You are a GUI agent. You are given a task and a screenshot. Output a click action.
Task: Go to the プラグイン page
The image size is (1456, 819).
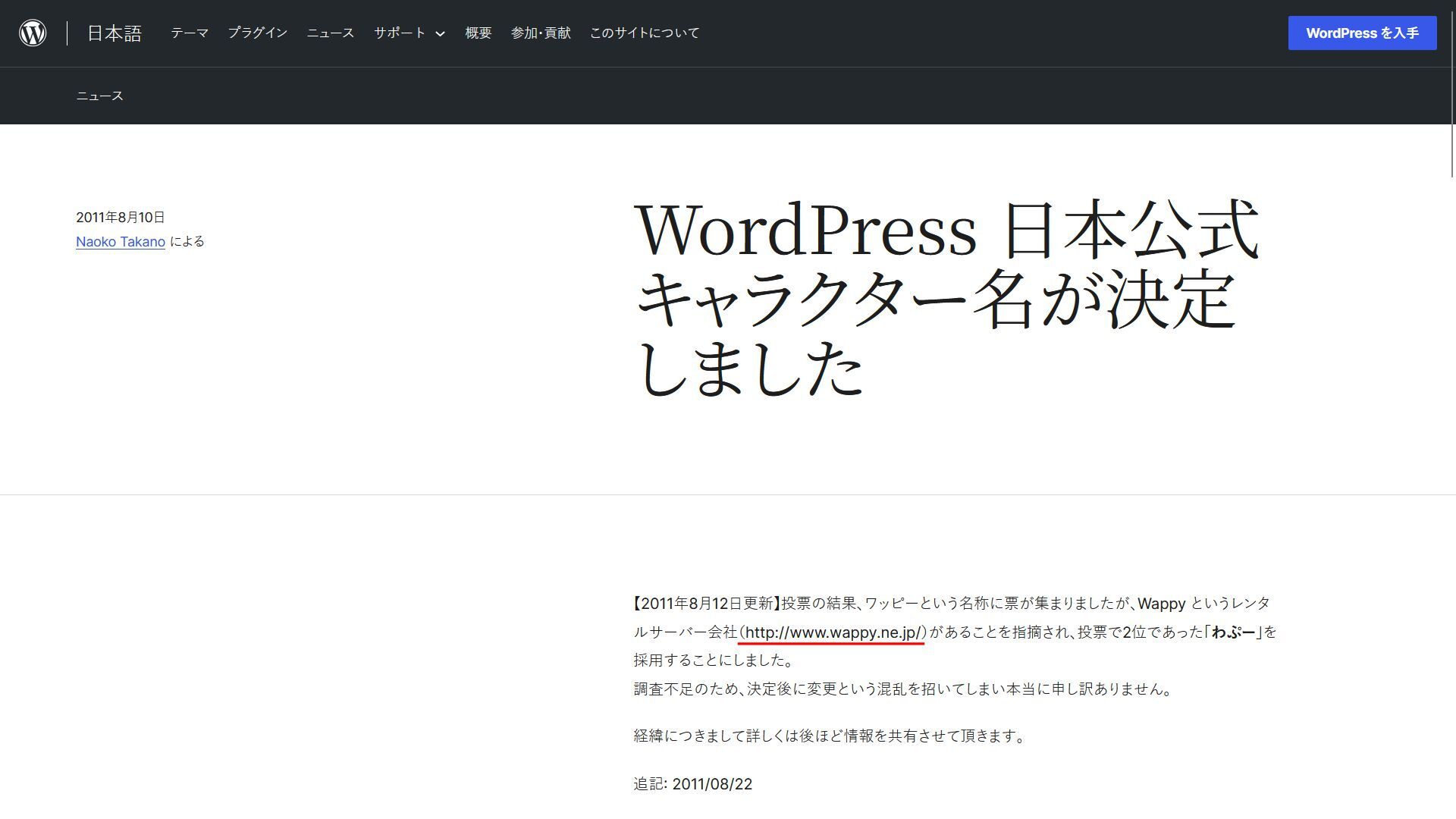[x=258, y=33]
